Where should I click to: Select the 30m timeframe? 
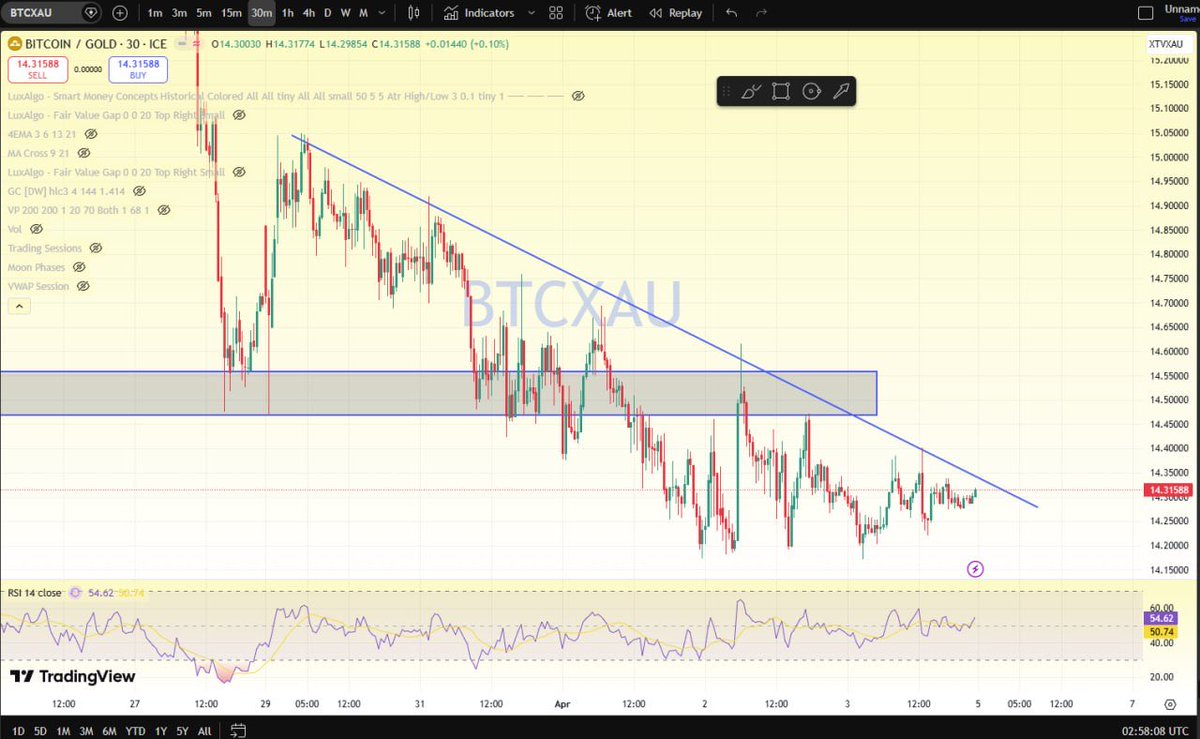click(262, 13)
